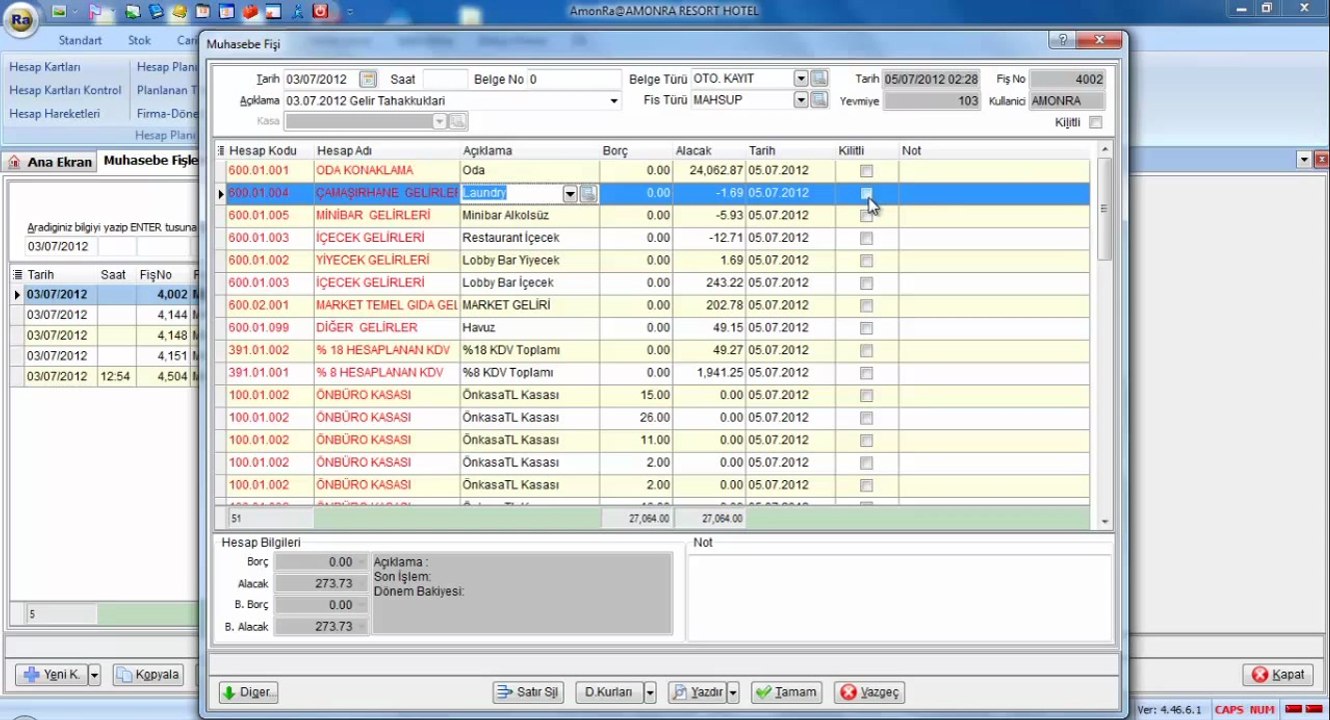This screenshot has width=1330, height=720.
Task: Click the Ra application orb button
Action: (x=21, y=18)
